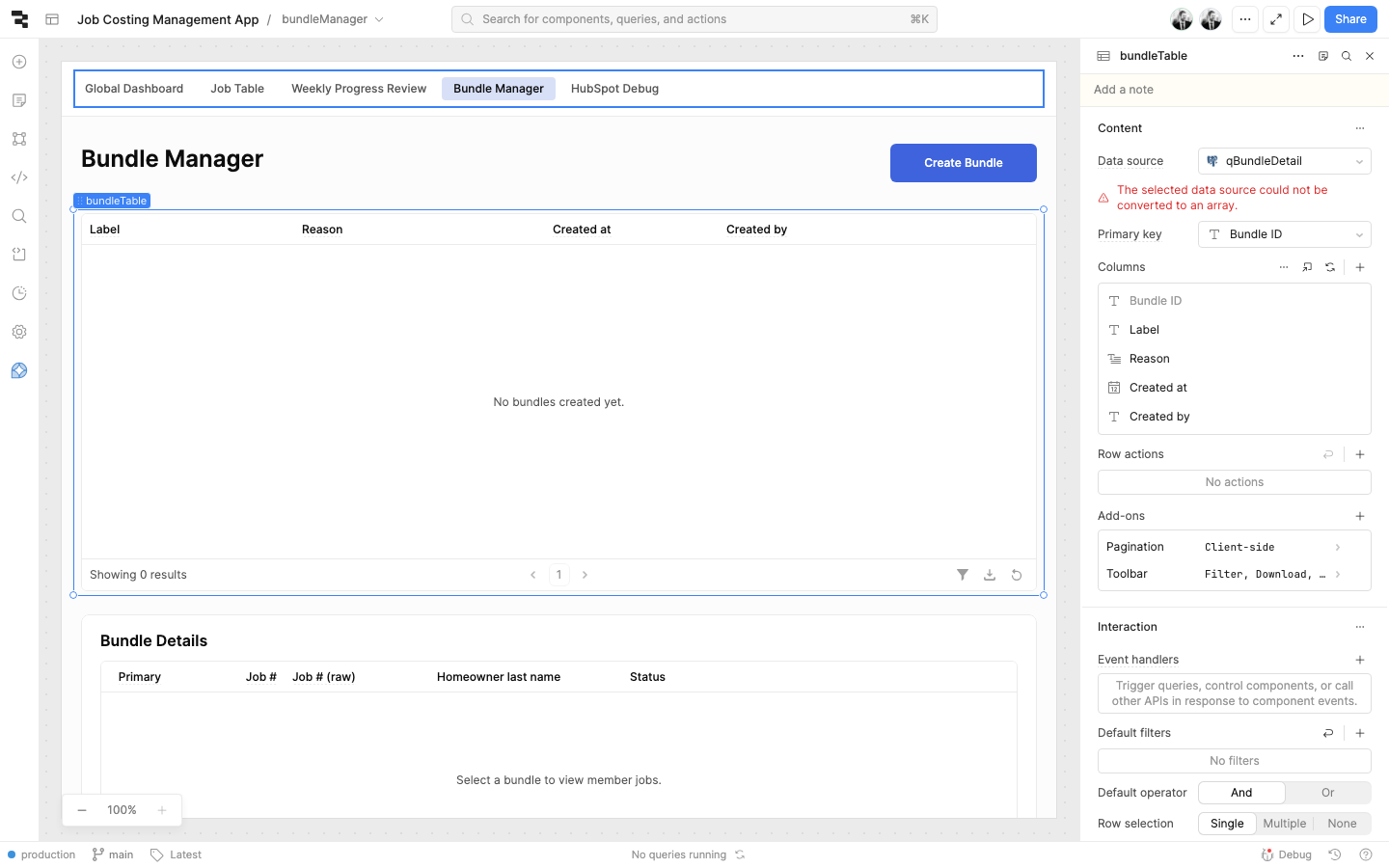Expand the Primary key dropdown
Image resolution: width=1389 pixels, height=868 pixels.
(1284, 234)
